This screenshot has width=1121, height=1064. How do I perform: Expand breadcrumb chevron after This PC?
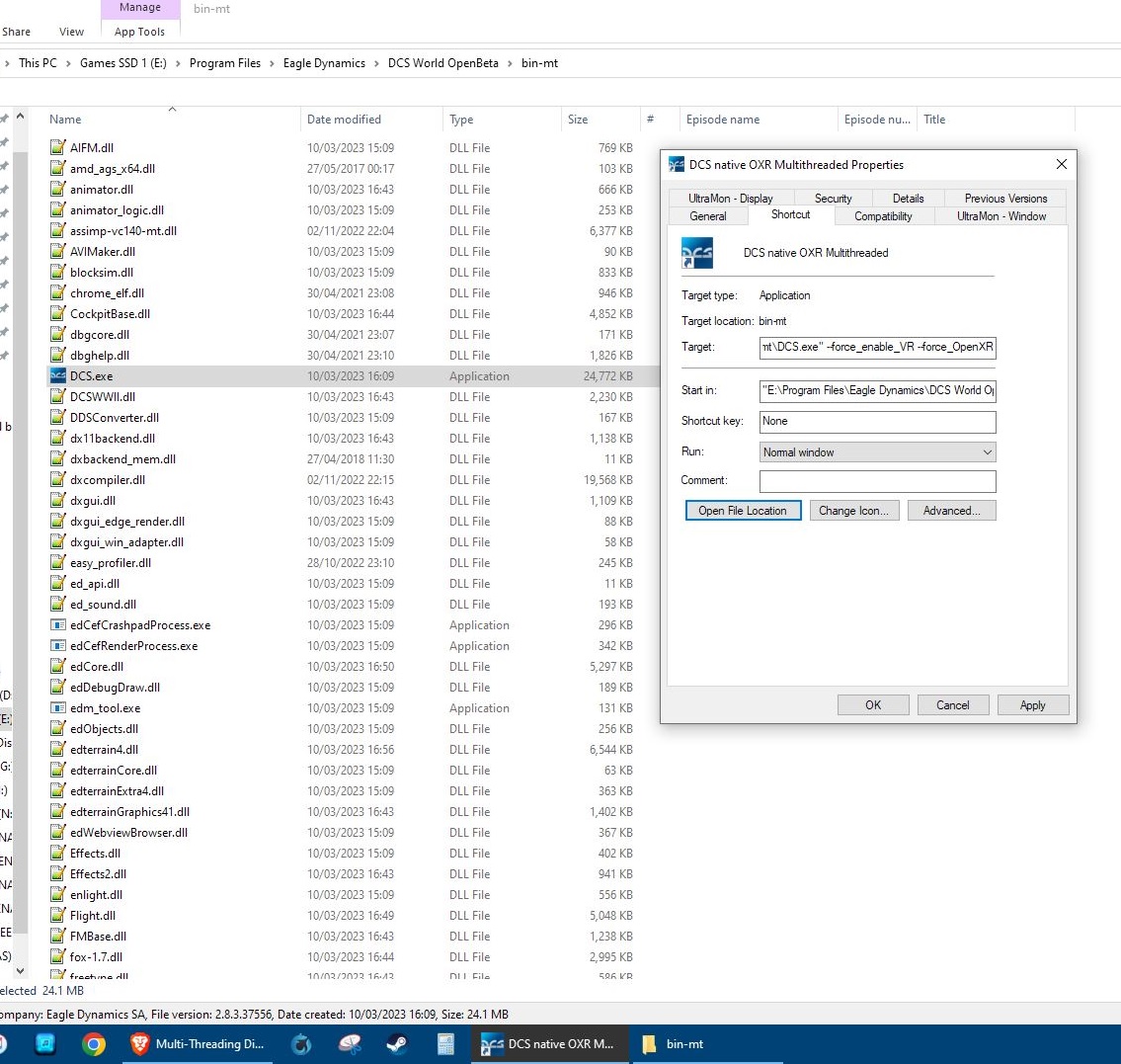(x=68, y=63)
